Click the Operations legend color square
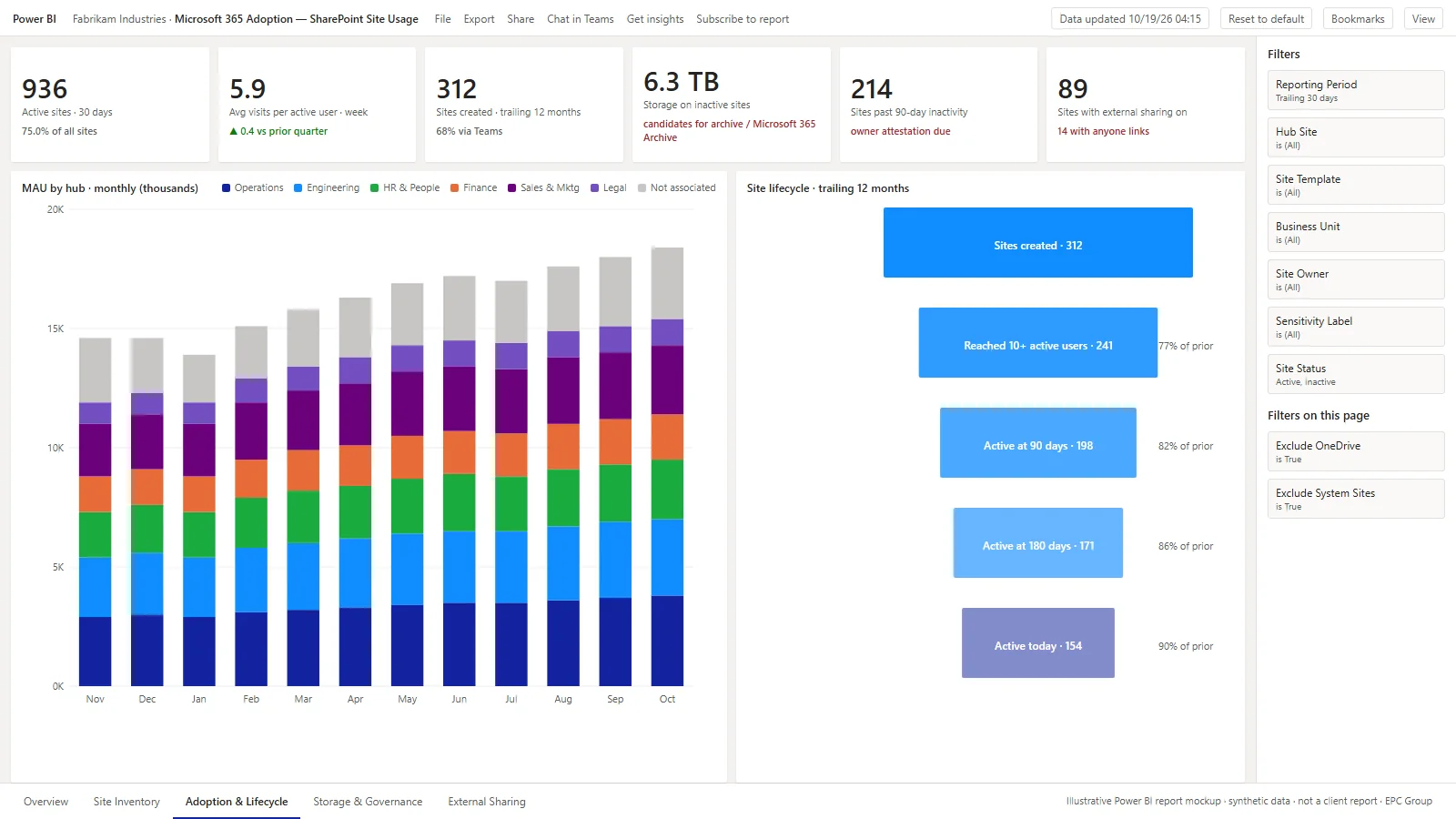This screenshot has width=1456, height=819. click(226, 188)
